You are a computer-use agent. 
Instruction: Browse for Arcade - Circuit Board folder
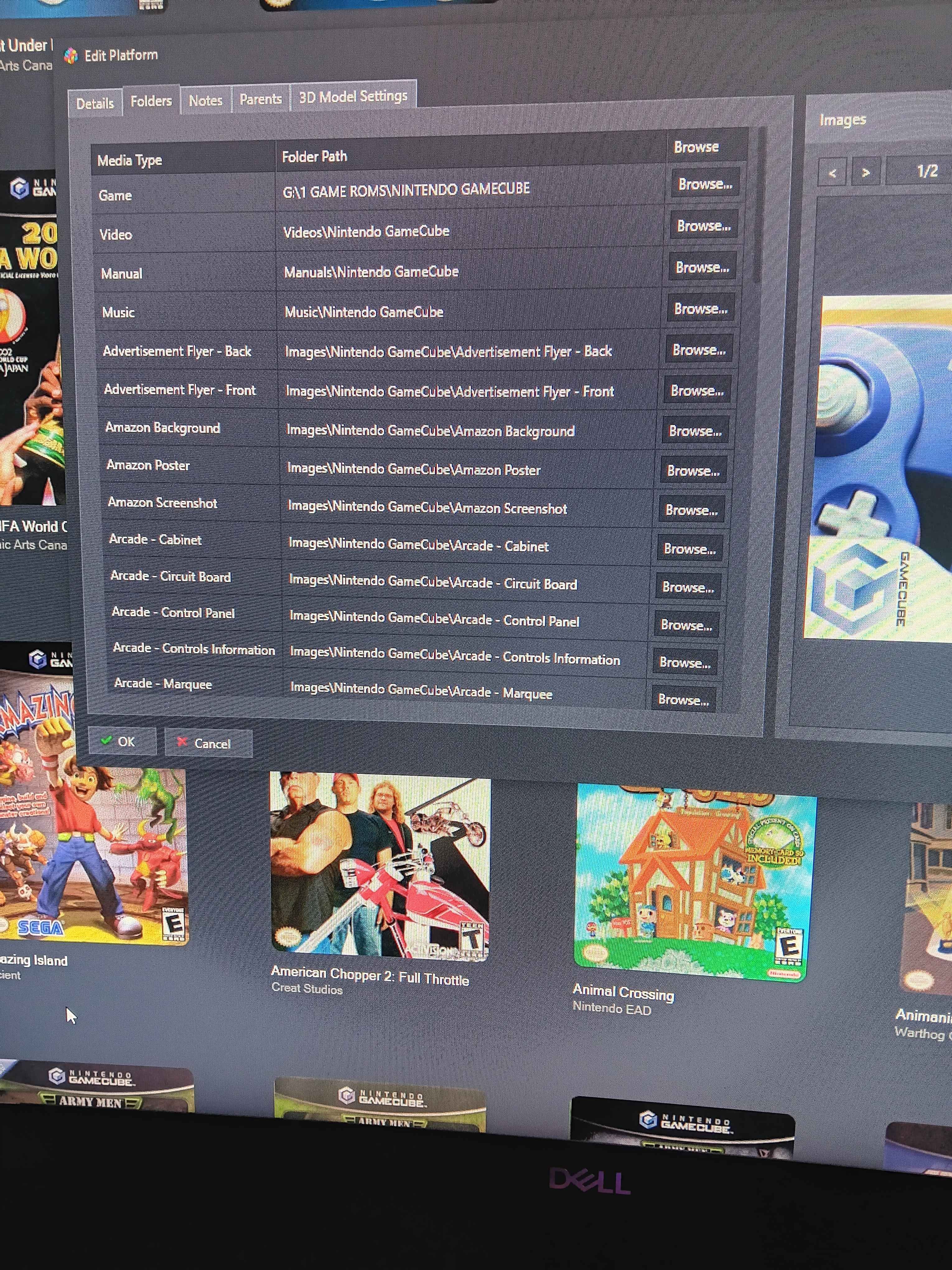click(x=688, y=587)
